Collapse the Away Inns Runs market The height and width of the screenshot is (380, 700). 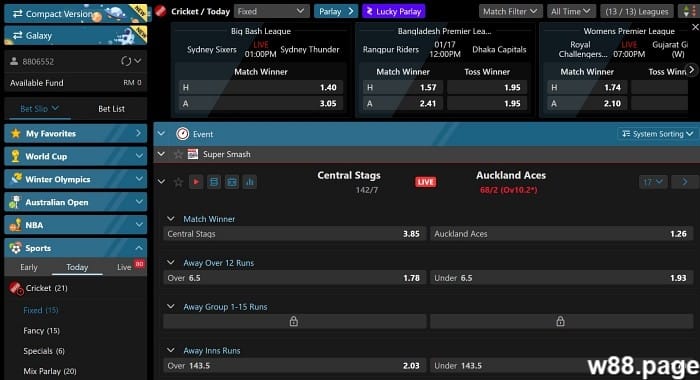171,351
